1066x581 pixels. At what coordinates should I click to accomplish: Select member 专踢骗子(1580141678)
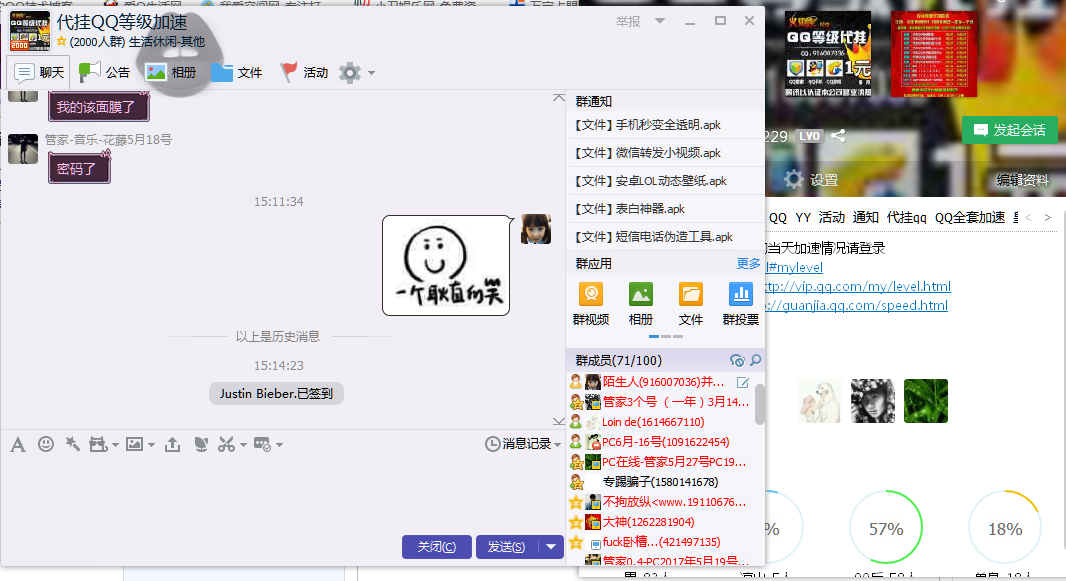coord(660,482)
